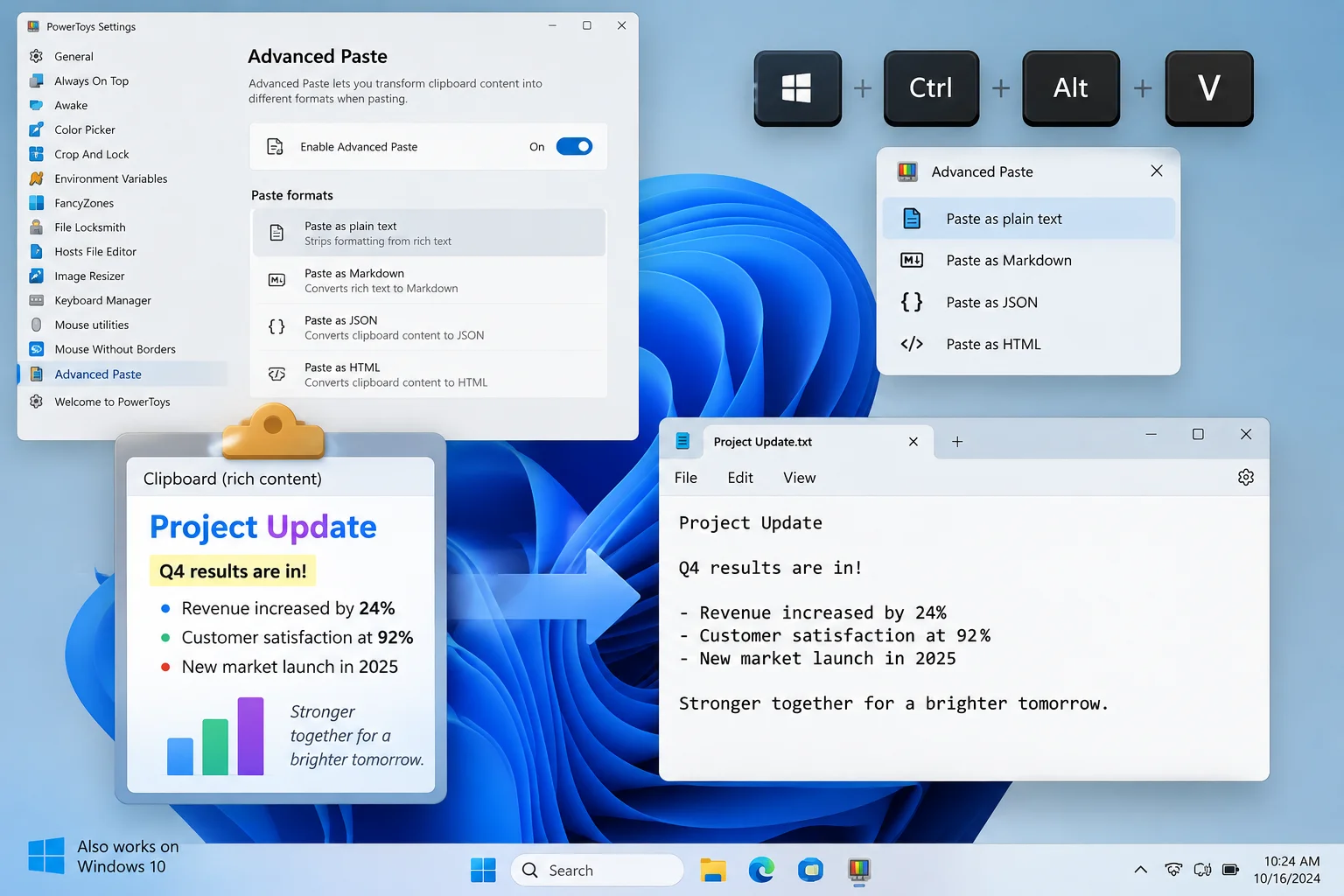
Task: Choose Paste as HTML in popup
Action: click(1028, 344)
